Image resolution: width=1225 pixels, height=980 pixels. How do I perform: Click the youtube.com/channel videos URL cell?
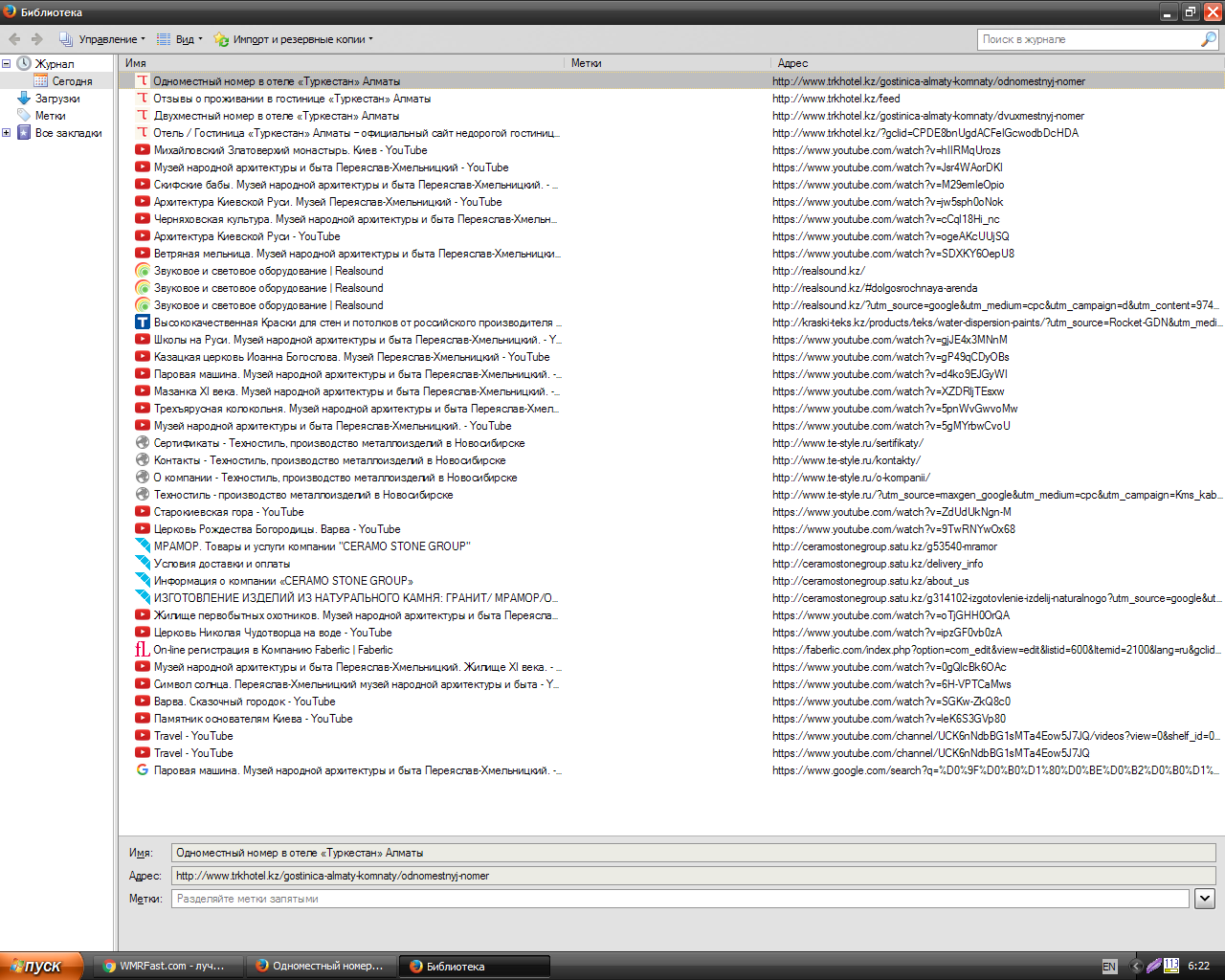(x=995, y=736)
